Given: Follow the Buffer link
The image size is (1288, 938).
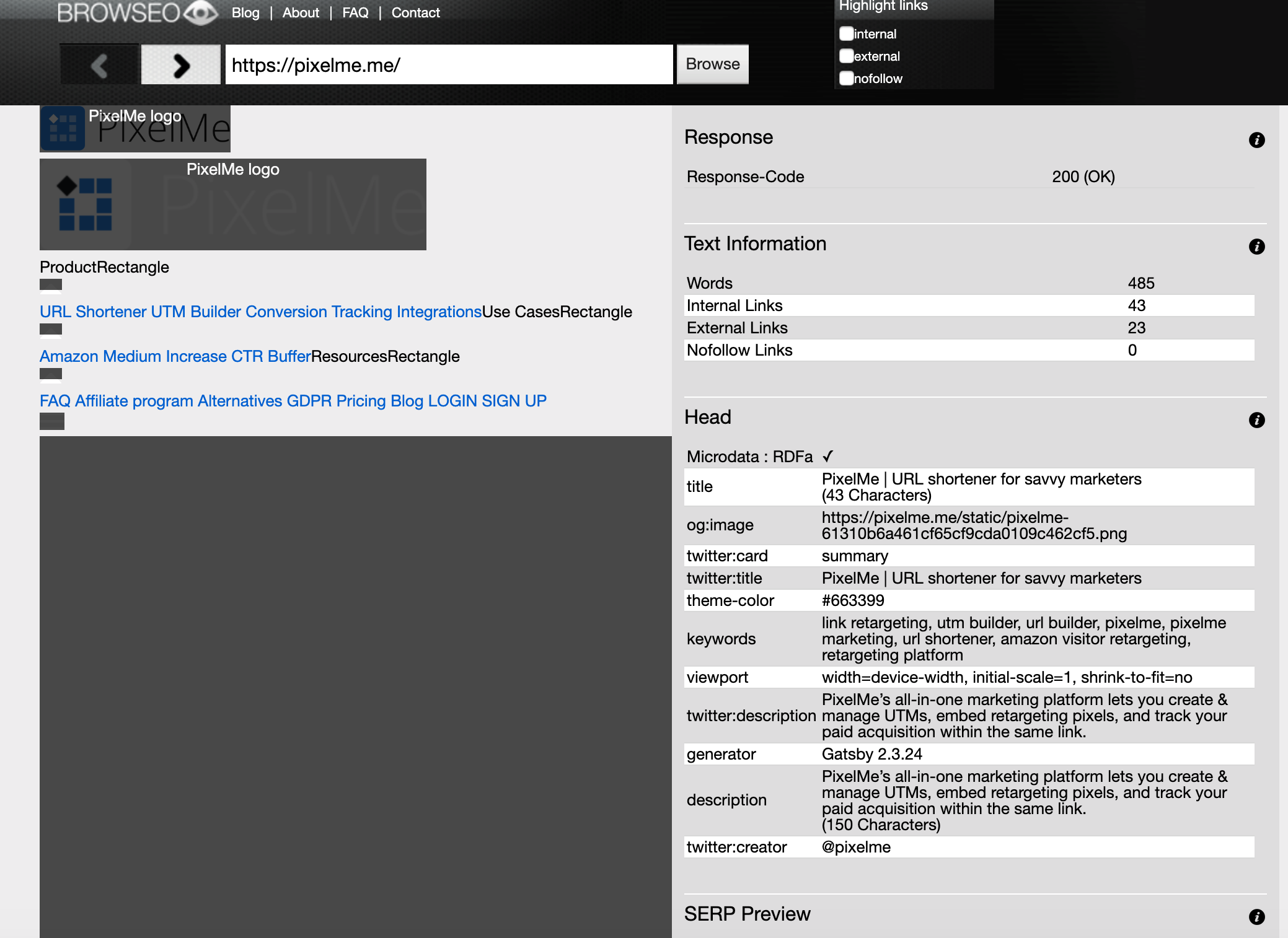Looking at the screenshot, I should click(x=289, y=356).
